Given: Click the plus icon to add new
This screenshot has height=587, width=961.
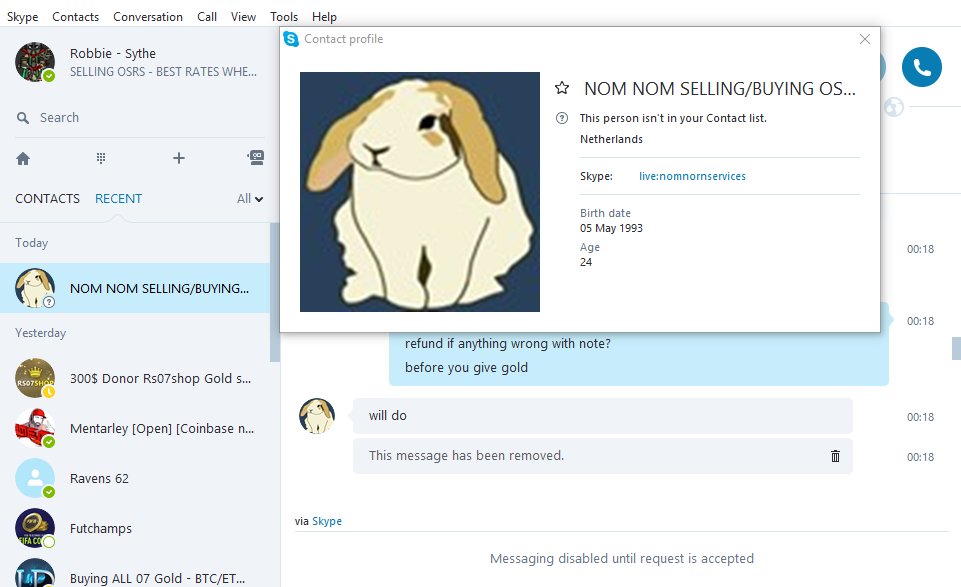Looking at the screenshot, I should (x=178, y=158).
